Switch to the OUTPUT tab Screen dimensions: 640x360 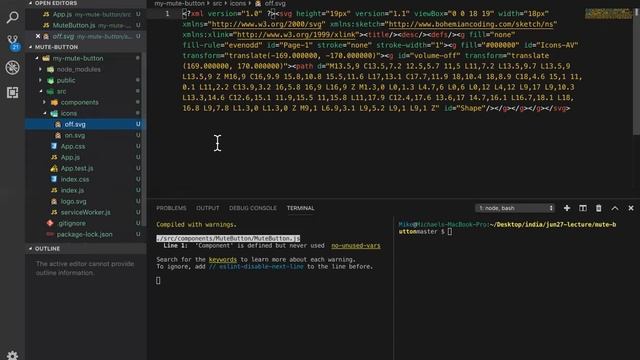(207, 208)
